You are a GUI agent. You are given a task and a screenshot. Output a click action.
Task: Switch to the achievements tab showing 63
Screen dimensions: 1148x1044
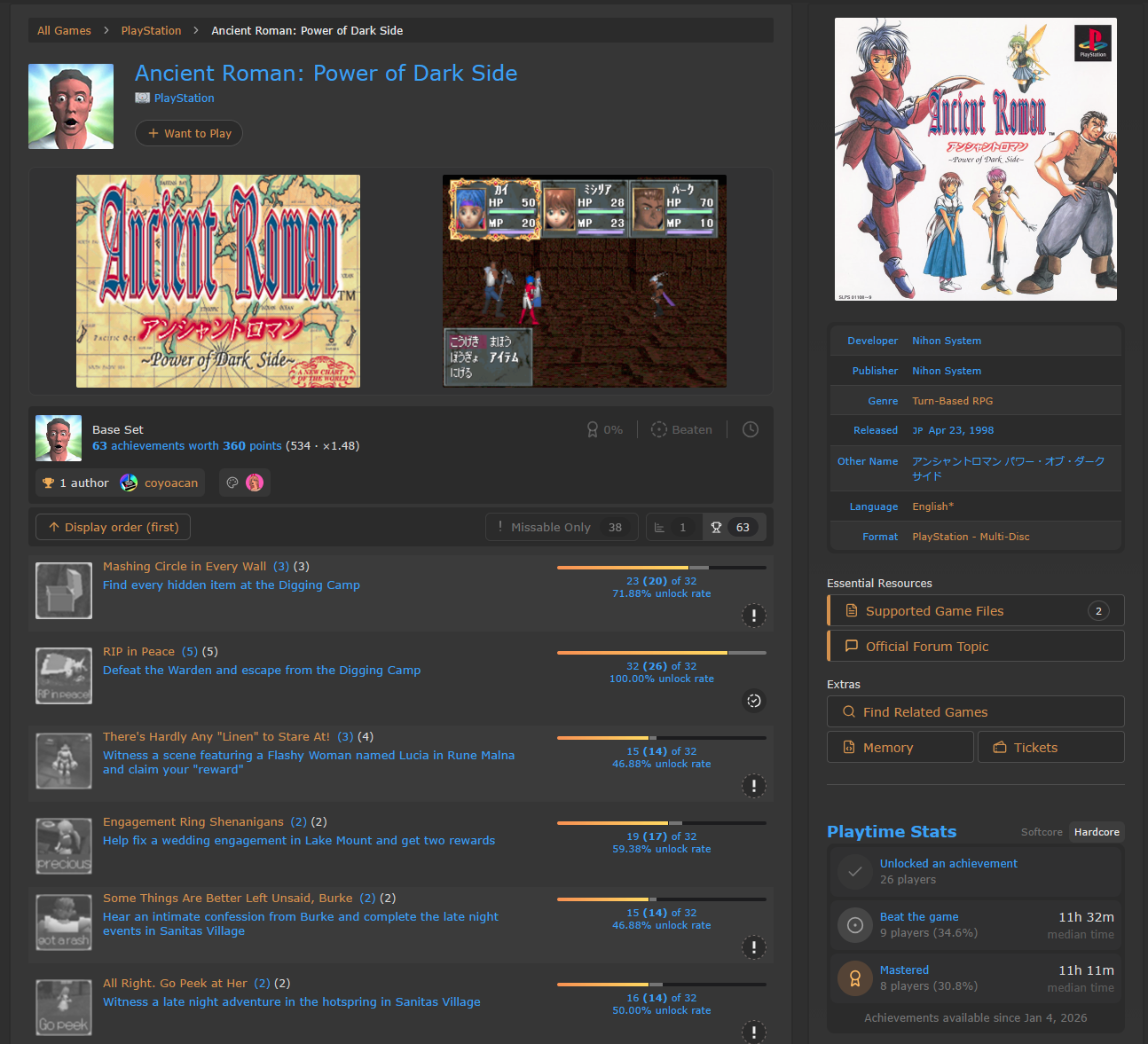tap(733, 527)
